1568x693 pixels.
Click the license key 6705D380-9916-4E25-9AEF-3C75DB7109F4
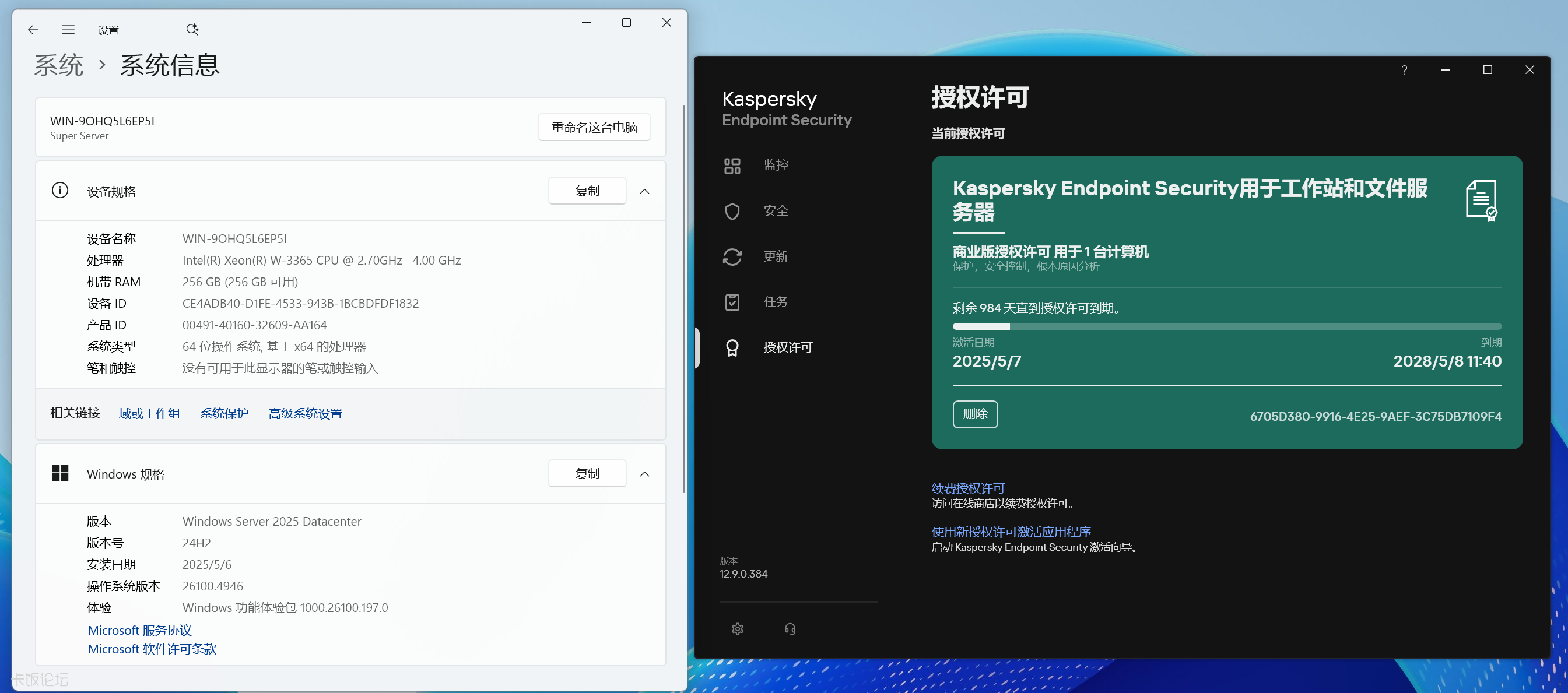(x=1376, y=417)
